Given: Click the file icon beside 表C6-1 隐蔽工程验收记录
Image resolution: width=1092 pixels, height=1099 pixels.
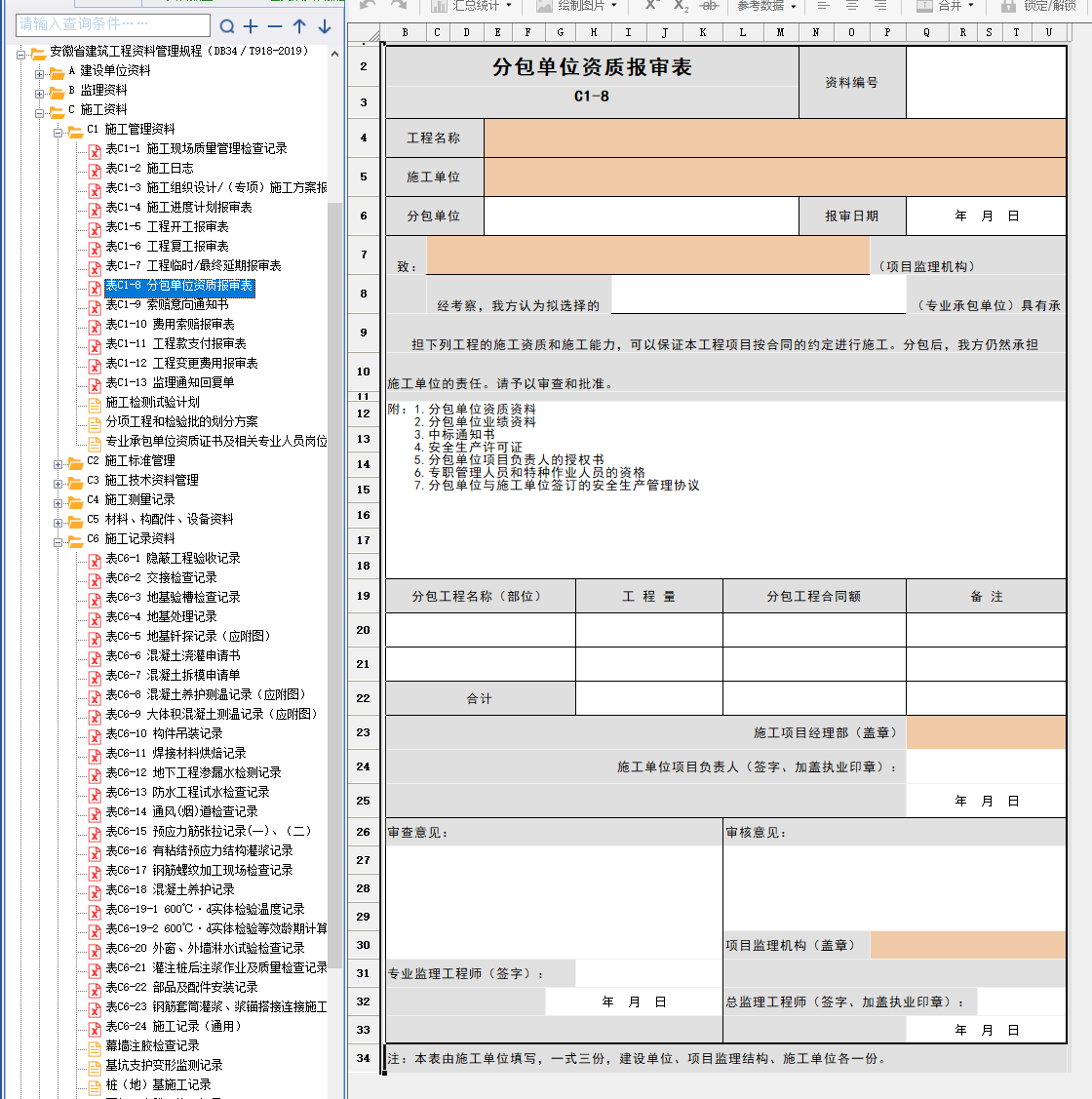Looking at the screenshot, I should (x=95, y=561).
